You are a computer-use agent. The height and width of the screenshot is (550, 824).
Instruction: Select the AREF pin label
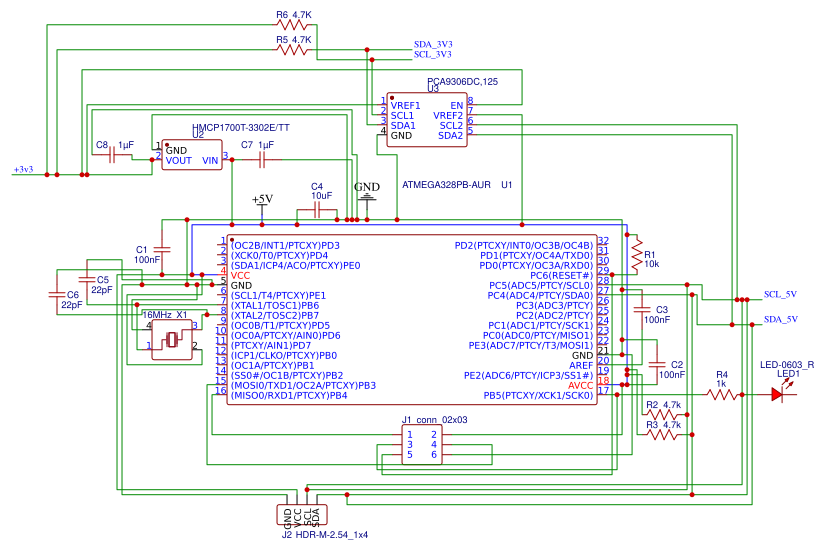tap(581, 365)
